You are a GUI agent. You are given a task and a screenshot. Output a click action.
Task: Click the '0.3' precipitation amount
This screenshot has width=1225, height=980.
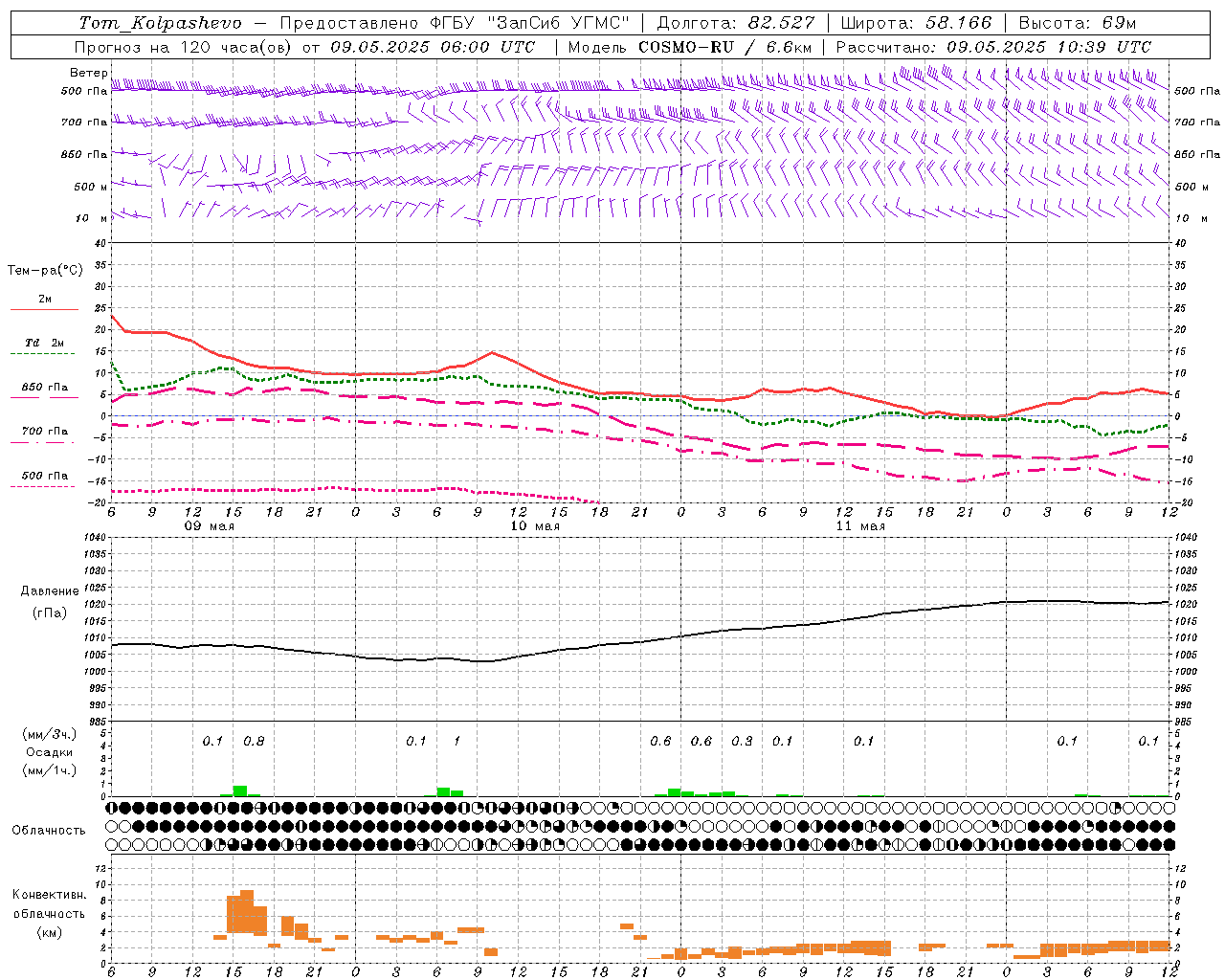tap(742, 742)
